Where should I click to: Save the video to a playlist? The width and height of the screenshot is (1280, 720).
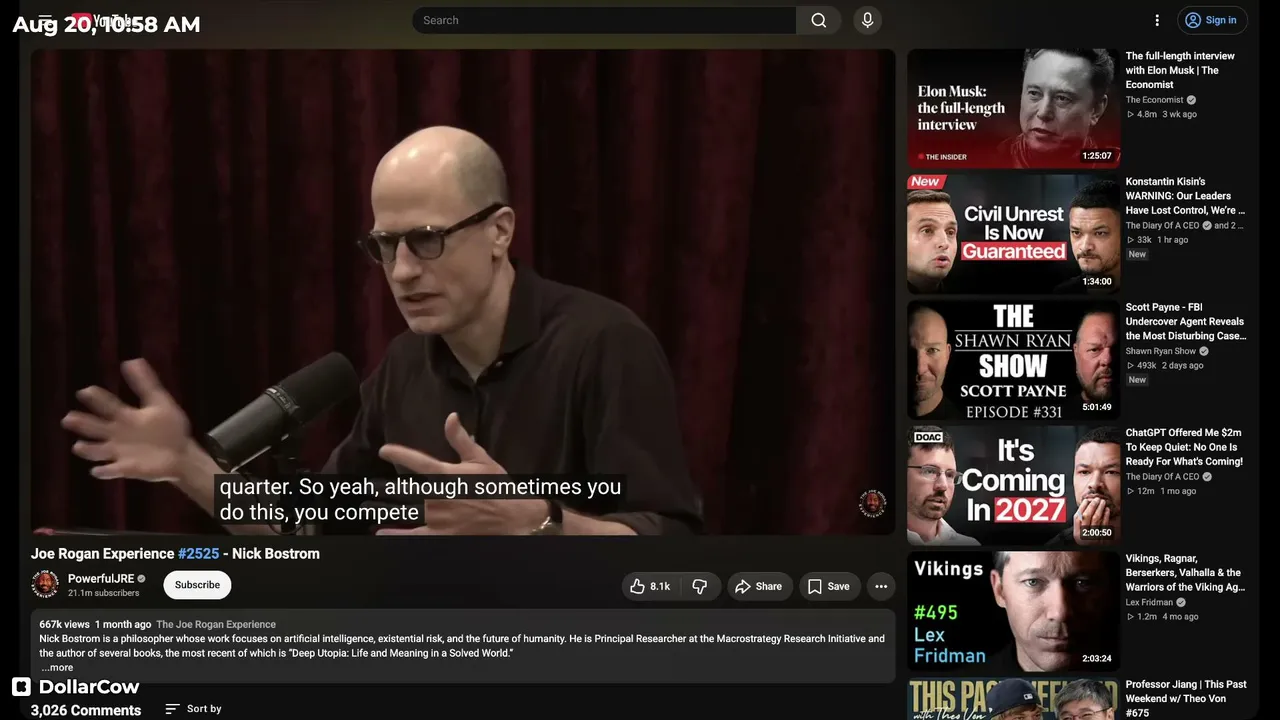point(829,587)
